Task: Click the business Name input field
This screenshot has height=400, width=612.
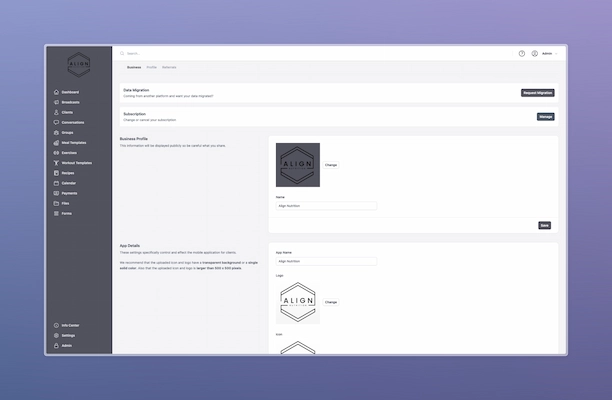Action: [x=326, y=206]
